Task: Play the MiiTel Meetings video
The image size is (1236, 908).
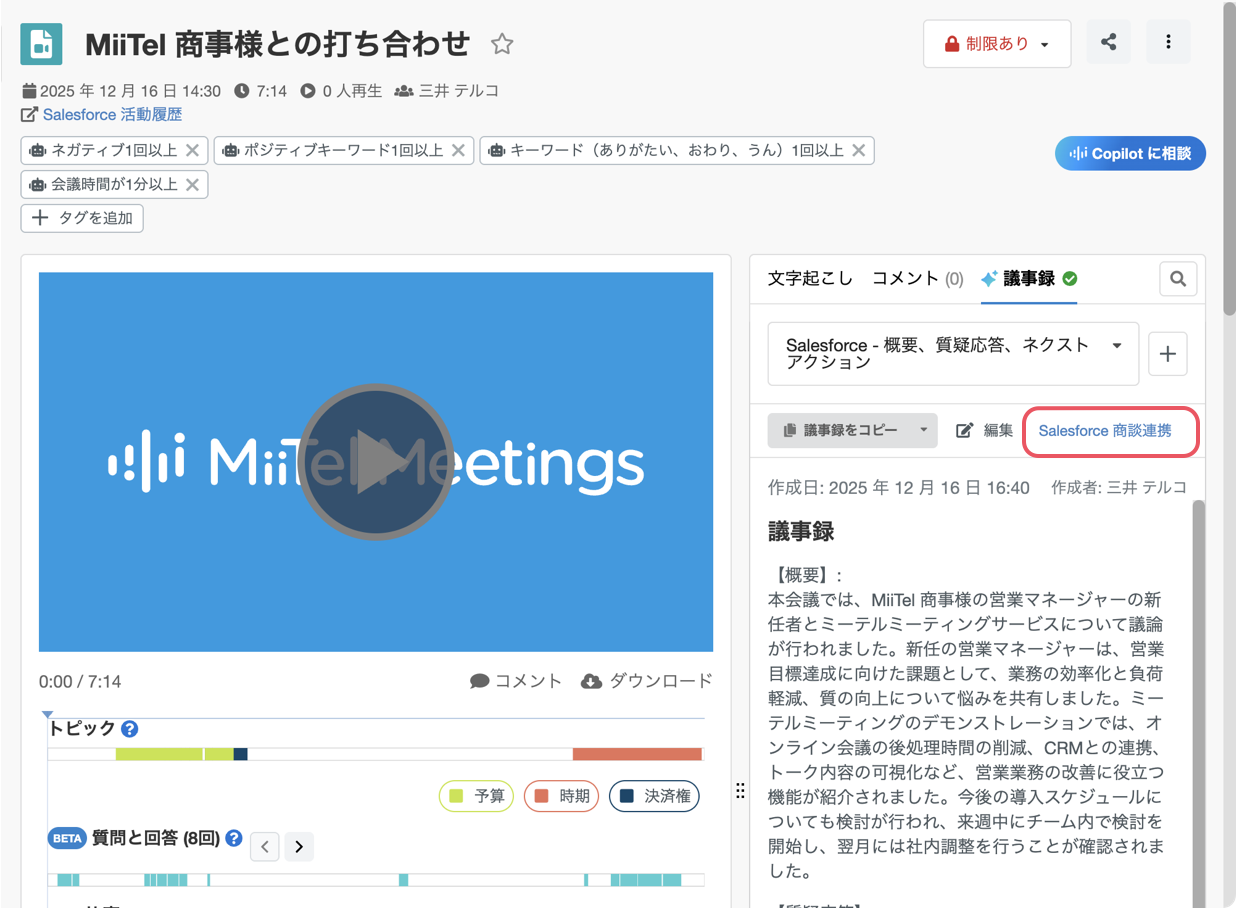Action: [376, 461]
